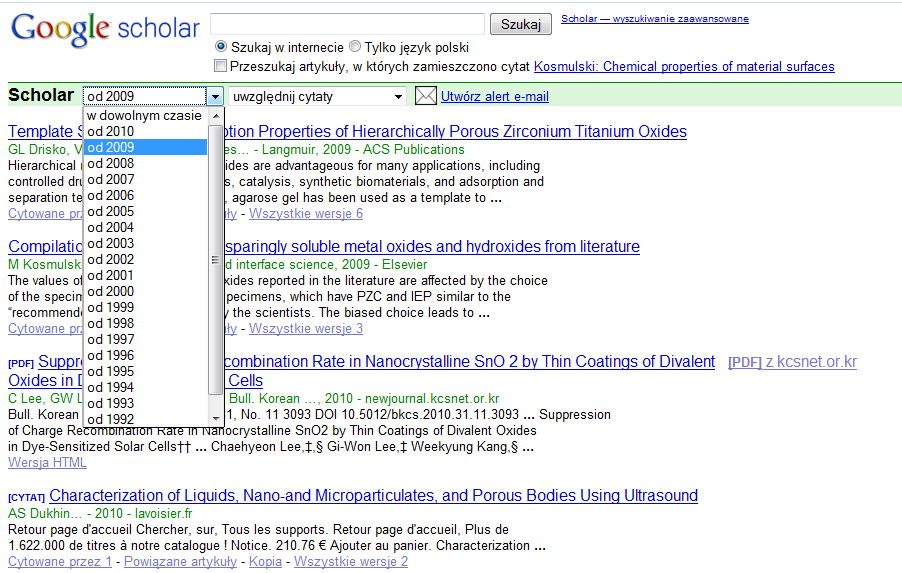902x573 pixels.
Task: Click the date list scrollbar up arrow
Action: point(216,116)
